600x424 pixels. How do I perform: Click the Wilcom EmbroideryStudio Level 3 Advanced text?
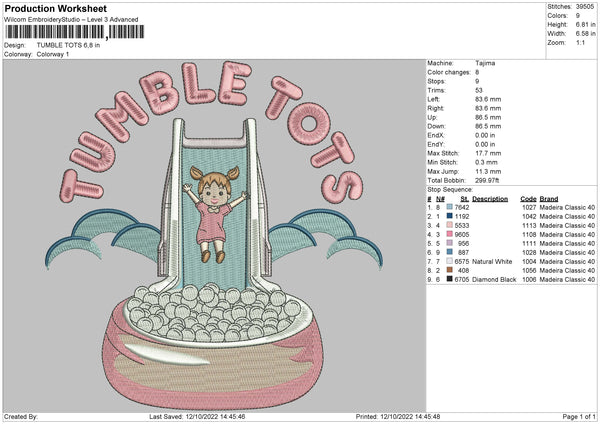[71, 19]
